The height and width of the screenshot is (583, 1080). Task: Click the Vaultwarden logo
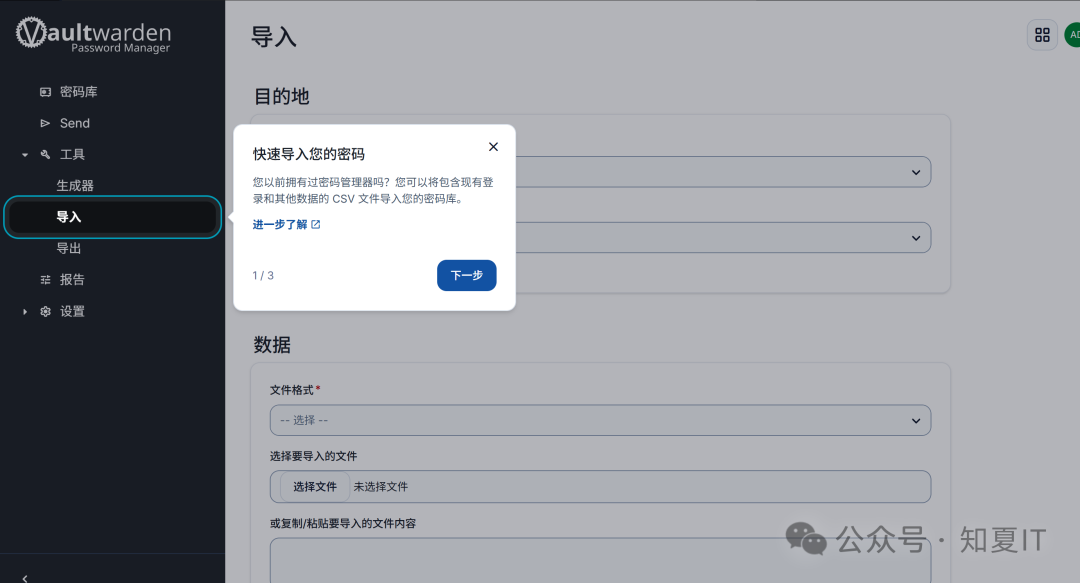94,34
